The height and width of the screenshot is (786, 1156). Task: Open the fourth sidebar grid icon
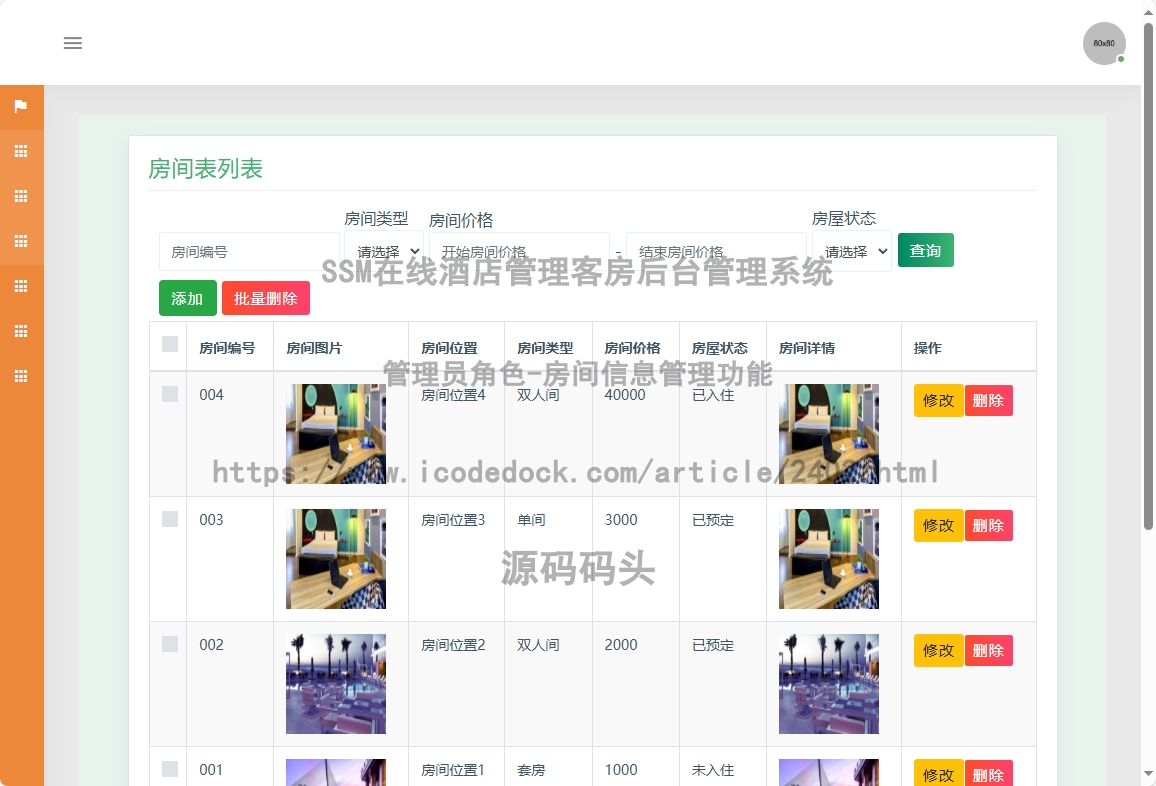tap(21, 286)
